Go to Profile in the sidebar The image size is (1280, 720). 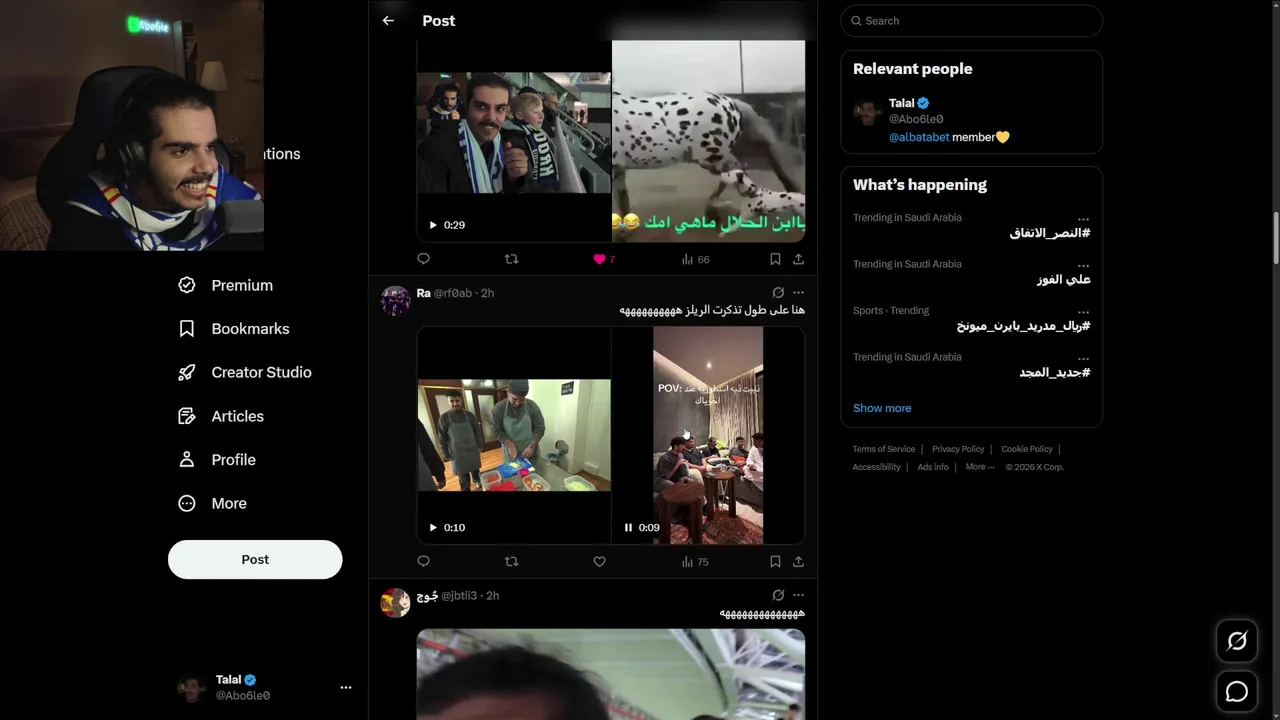click(216, 460)
